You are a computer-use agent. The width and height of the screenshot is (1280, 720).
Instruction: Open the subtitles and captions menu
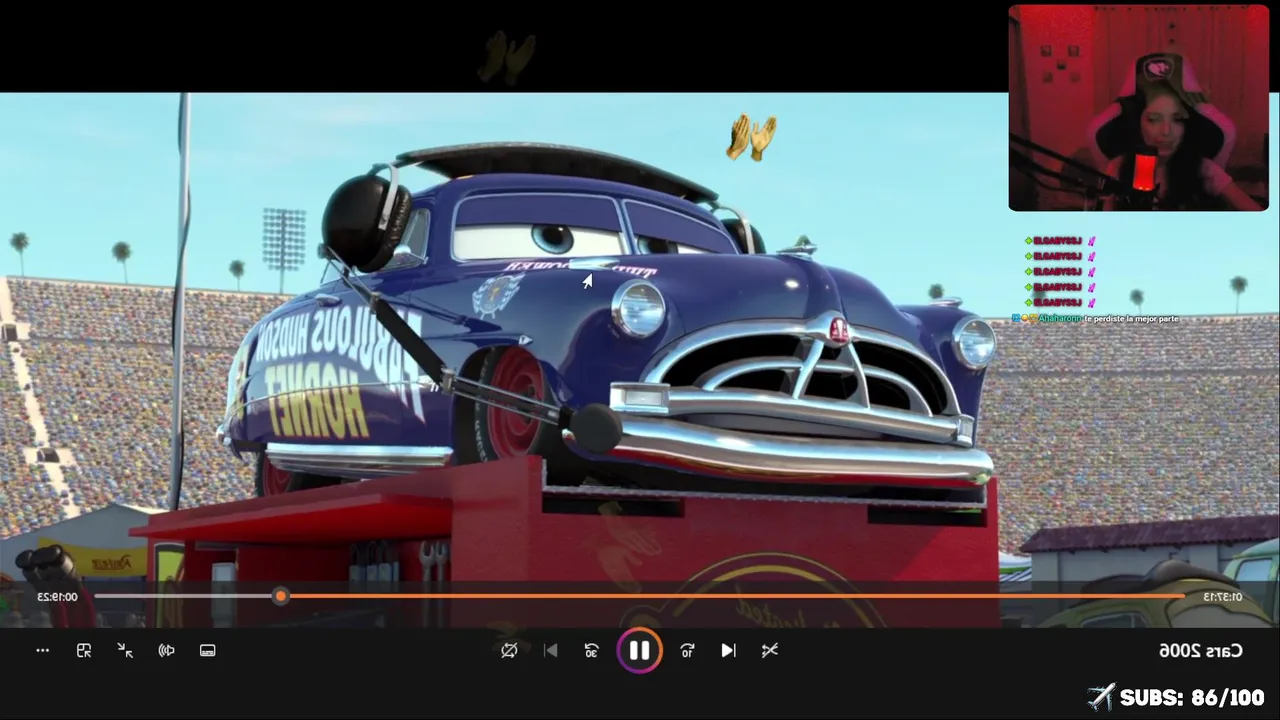click(x=208, y=650)
